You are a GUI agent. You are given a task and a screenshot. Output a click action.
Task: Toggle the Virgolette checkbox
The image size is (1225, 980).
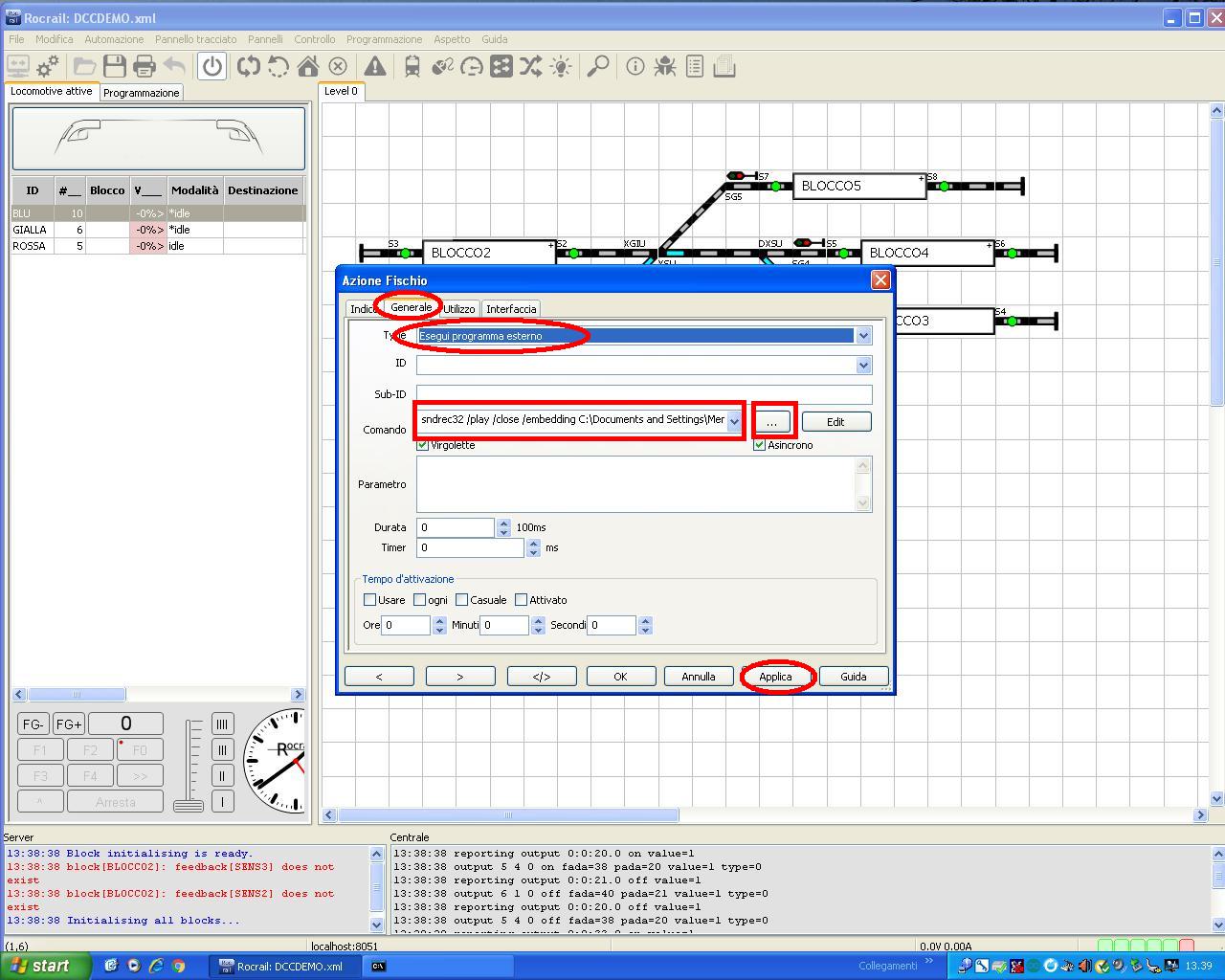tap(423, 445)
